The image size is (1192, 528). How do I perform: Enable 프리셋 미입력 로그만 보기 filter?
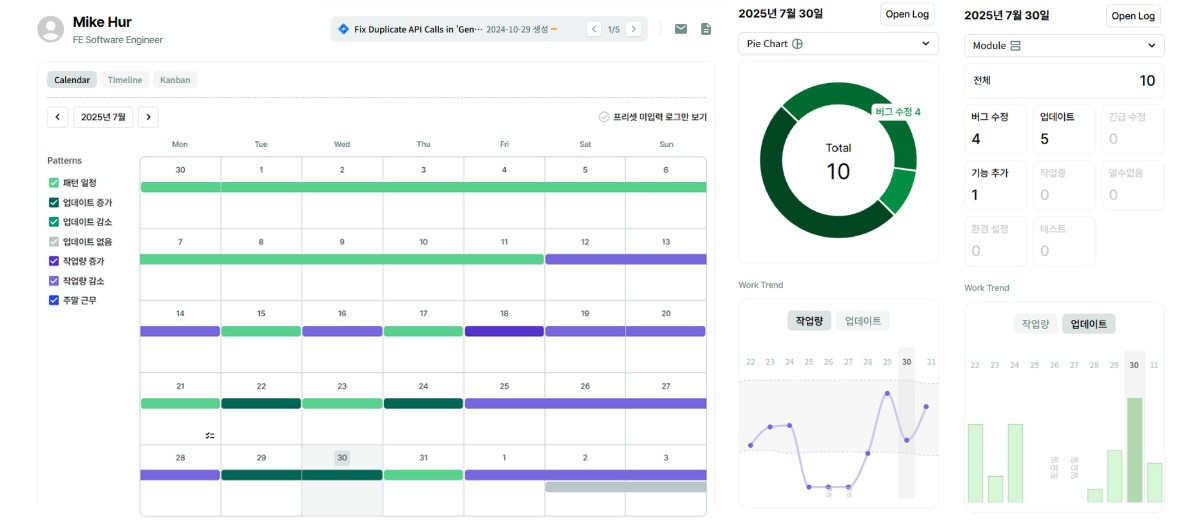[x=604, y=117]
